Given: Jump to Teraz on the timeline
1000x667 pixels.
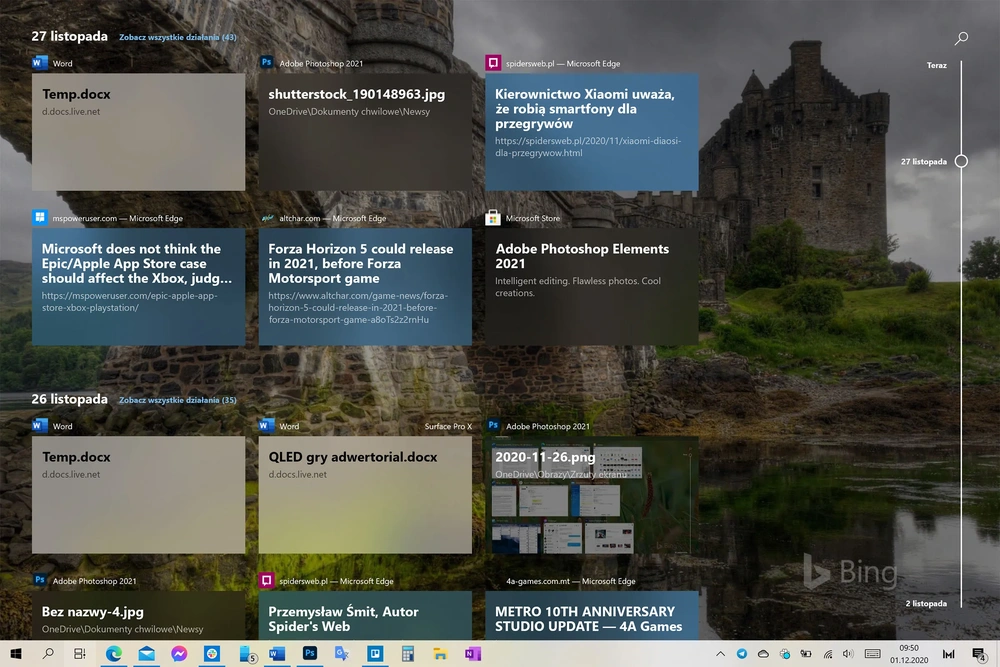Looking at the screenshot, I should (x=936, y=65).
